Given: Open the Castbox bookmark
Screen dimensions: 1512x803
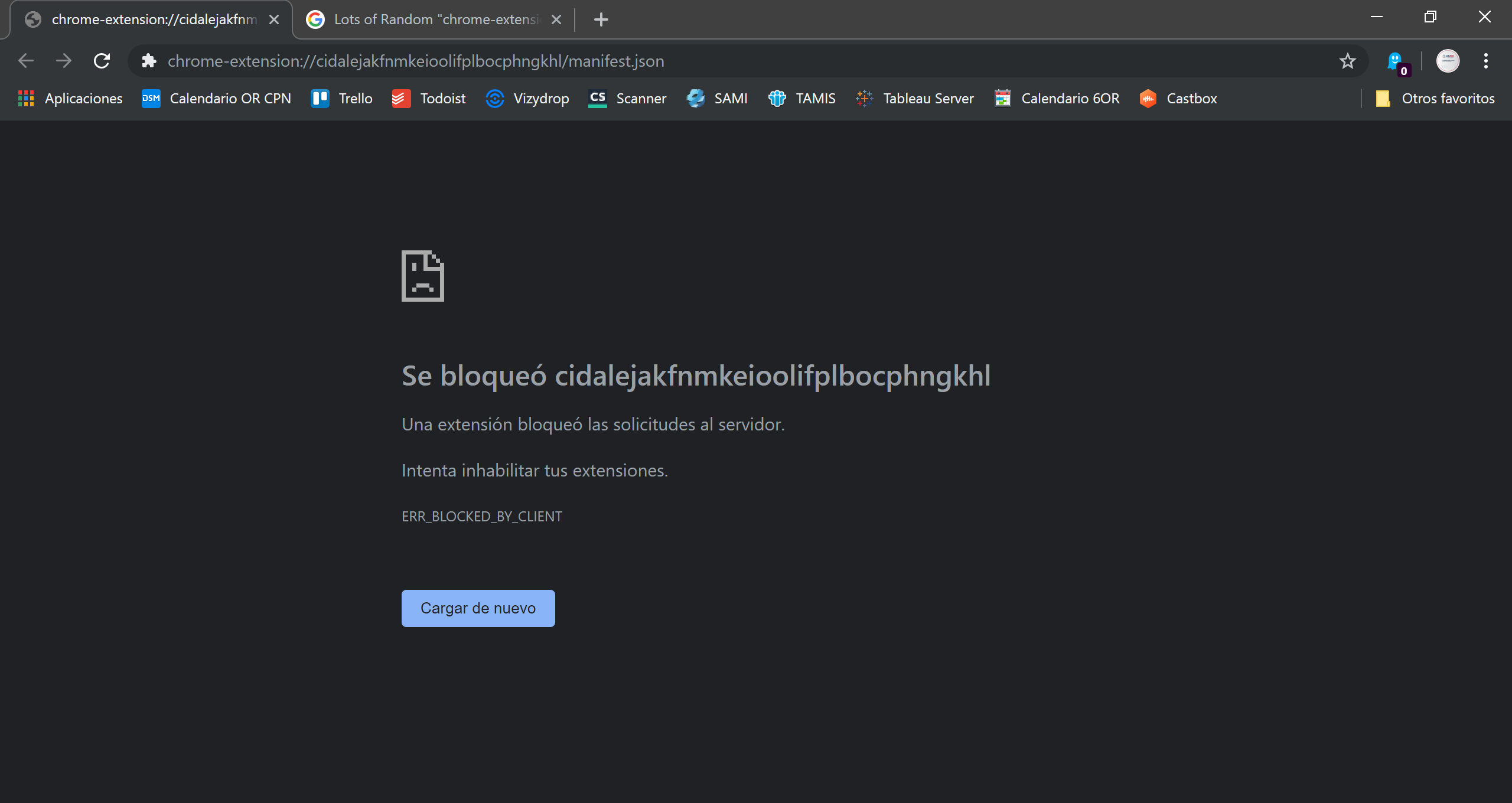Looking at the screenshot, I should point(1179,99).
